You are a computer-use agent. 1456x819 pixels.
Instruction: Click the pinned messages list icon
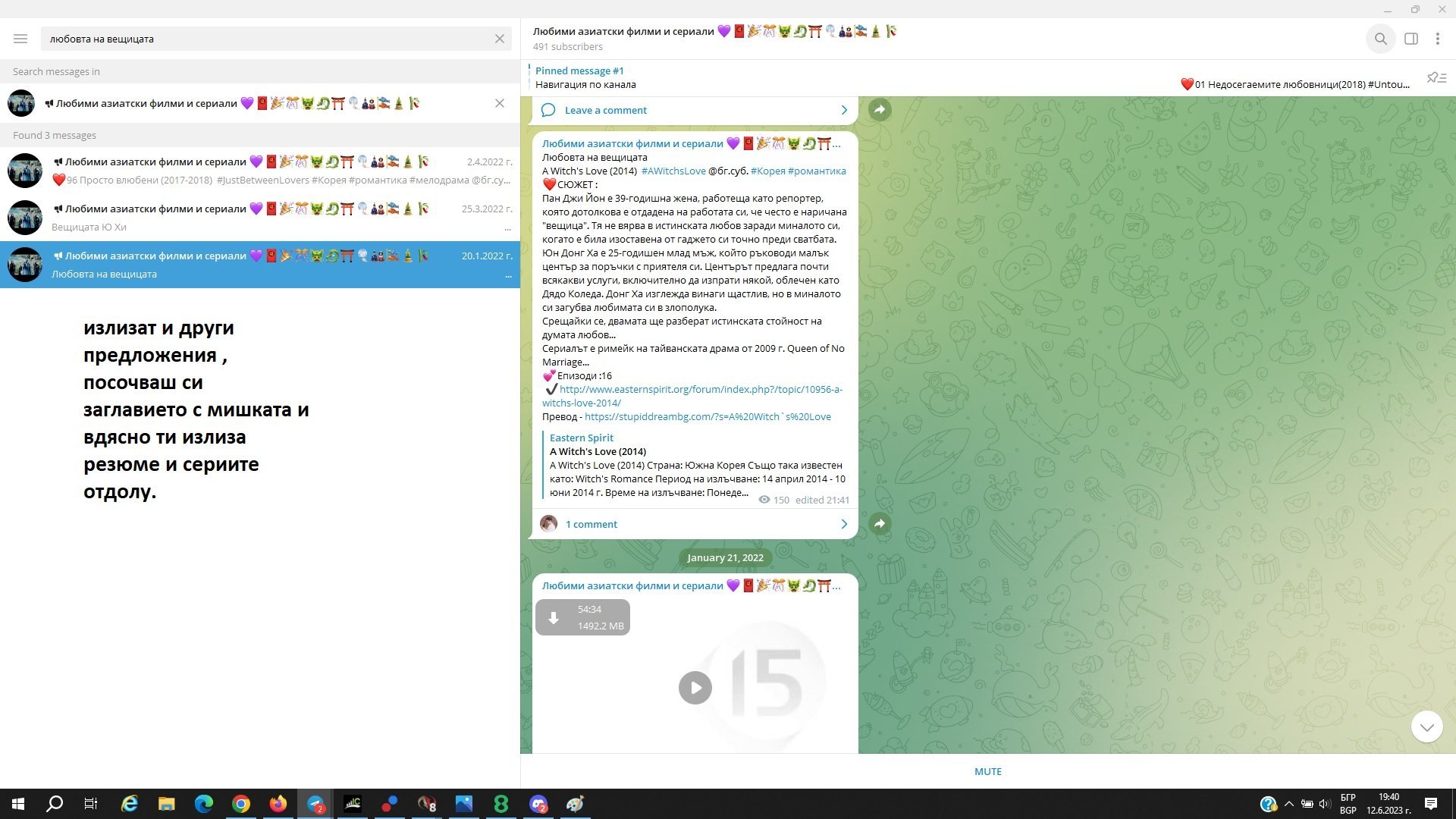[x=1436, y=78]
